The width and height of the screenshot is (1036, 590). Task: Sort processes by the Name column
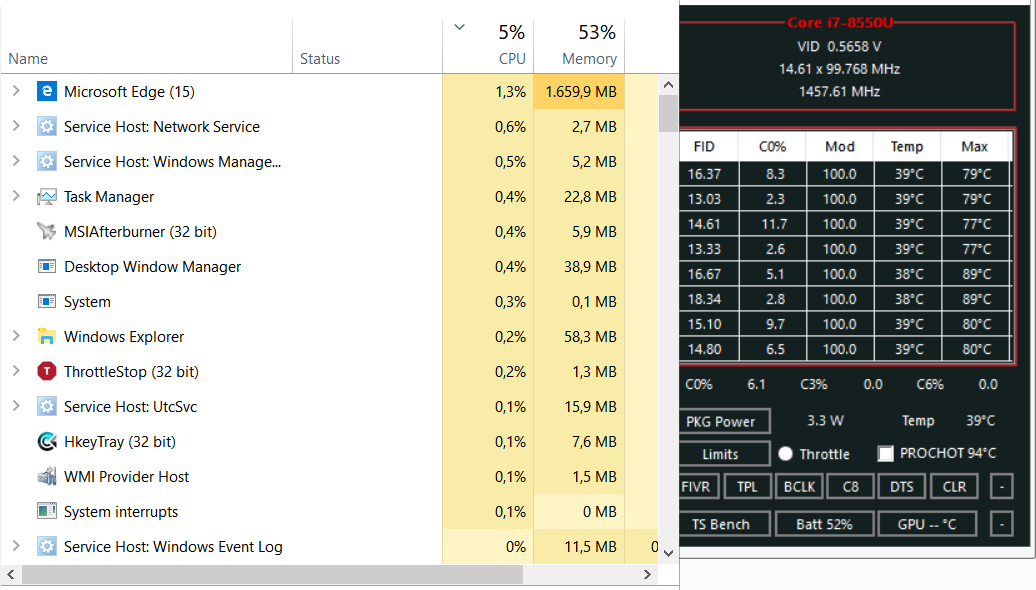[x=28, y=59]
